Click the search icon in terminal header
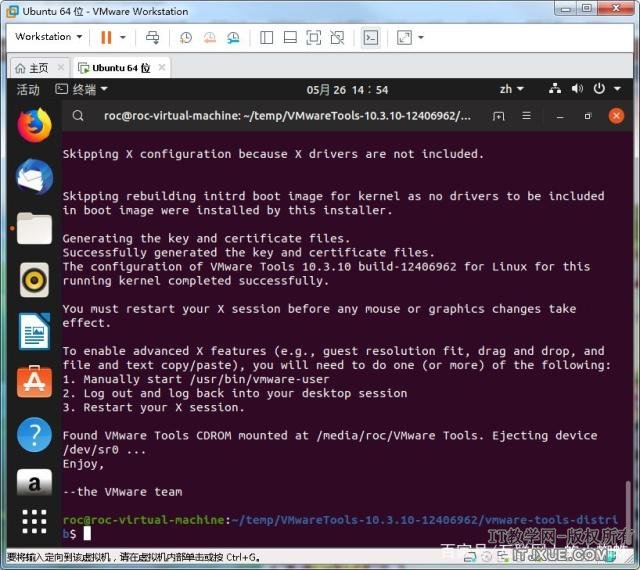The width and height of the screenshot is (640, 570). click(78, 115)
